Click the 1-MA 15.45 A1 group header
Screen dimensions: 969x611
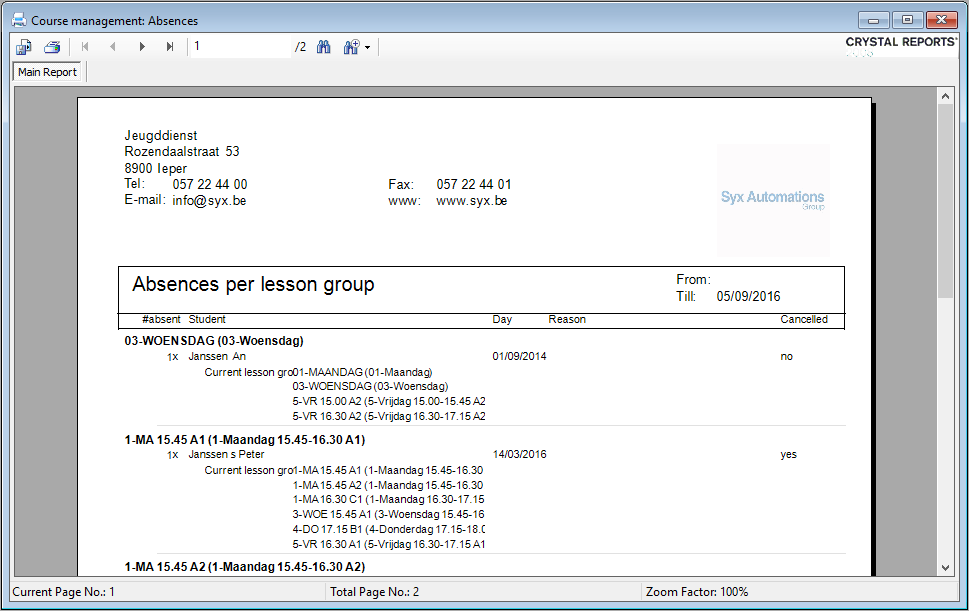244,439
